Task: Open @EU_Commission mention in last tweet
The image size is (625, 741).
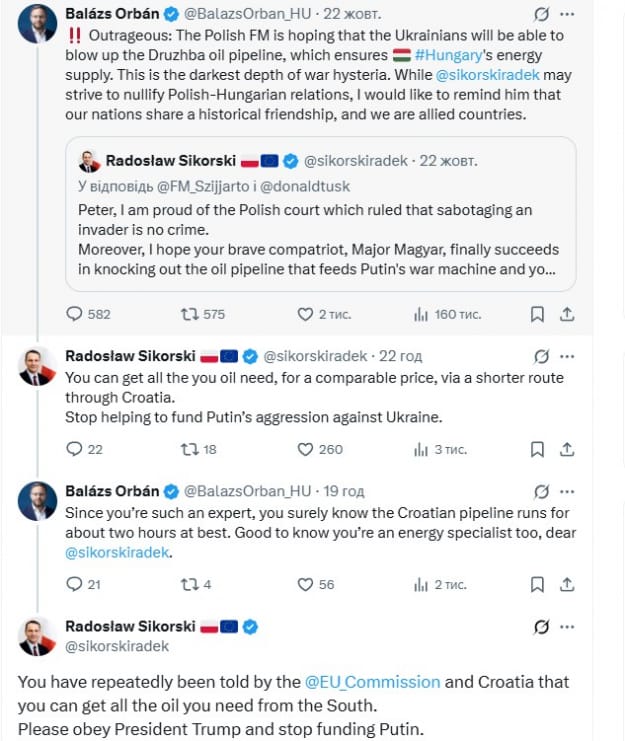Action: point(373,682)
